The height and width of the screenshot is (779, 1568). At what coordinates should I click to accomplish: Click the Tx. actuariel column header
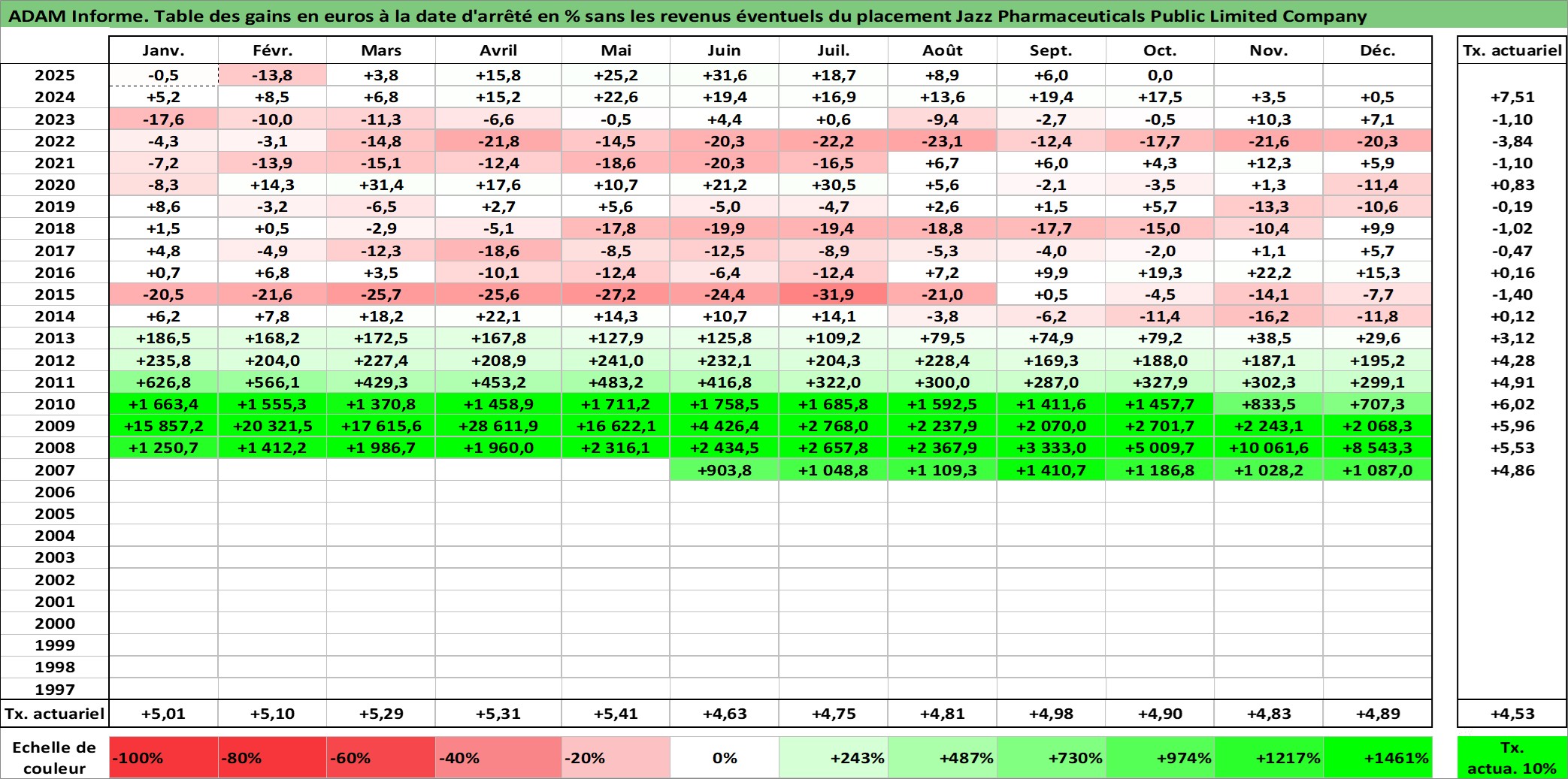point(1512,50)
